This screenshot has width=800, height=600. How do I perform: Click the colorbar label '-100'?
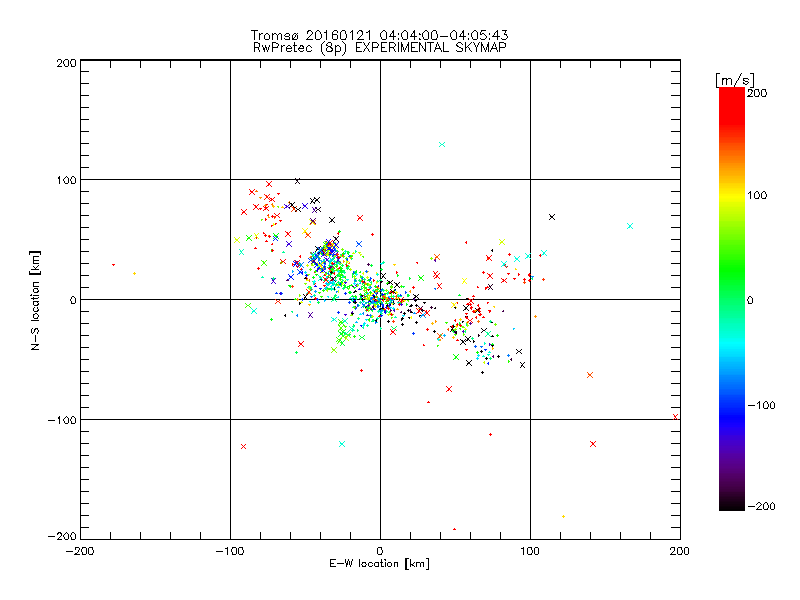pyautogui.click(x=761, y=405)
